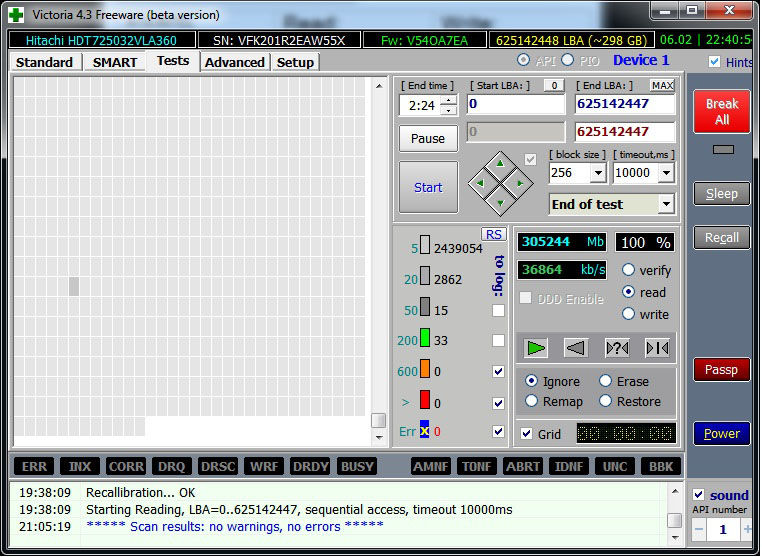Decrease the End time spinner value
Screen dimensions: 762x557
point(449,110)
